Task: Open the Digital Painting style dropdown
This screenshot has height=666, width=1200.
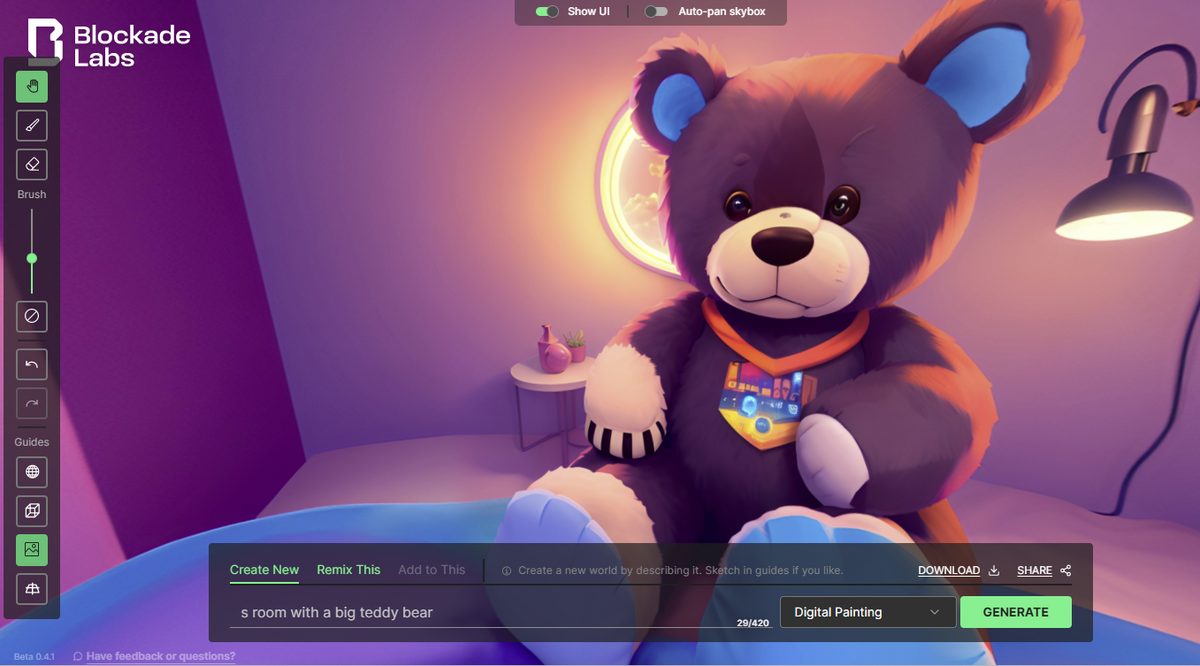Action: 868,612
